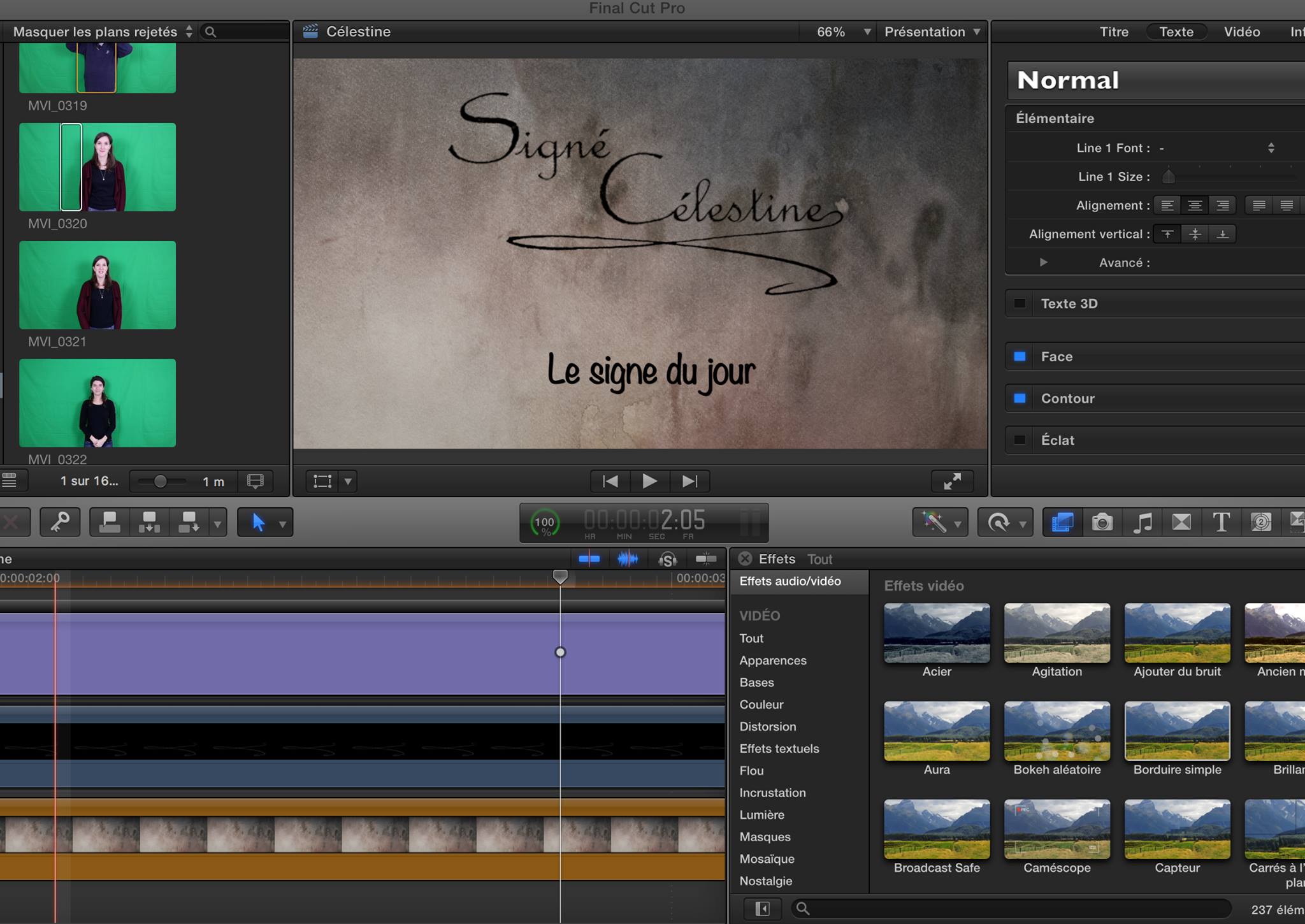Screen dimensions: 1305x924
Task: Enable the Éclat checkbox
Action: coord(1020,440)
